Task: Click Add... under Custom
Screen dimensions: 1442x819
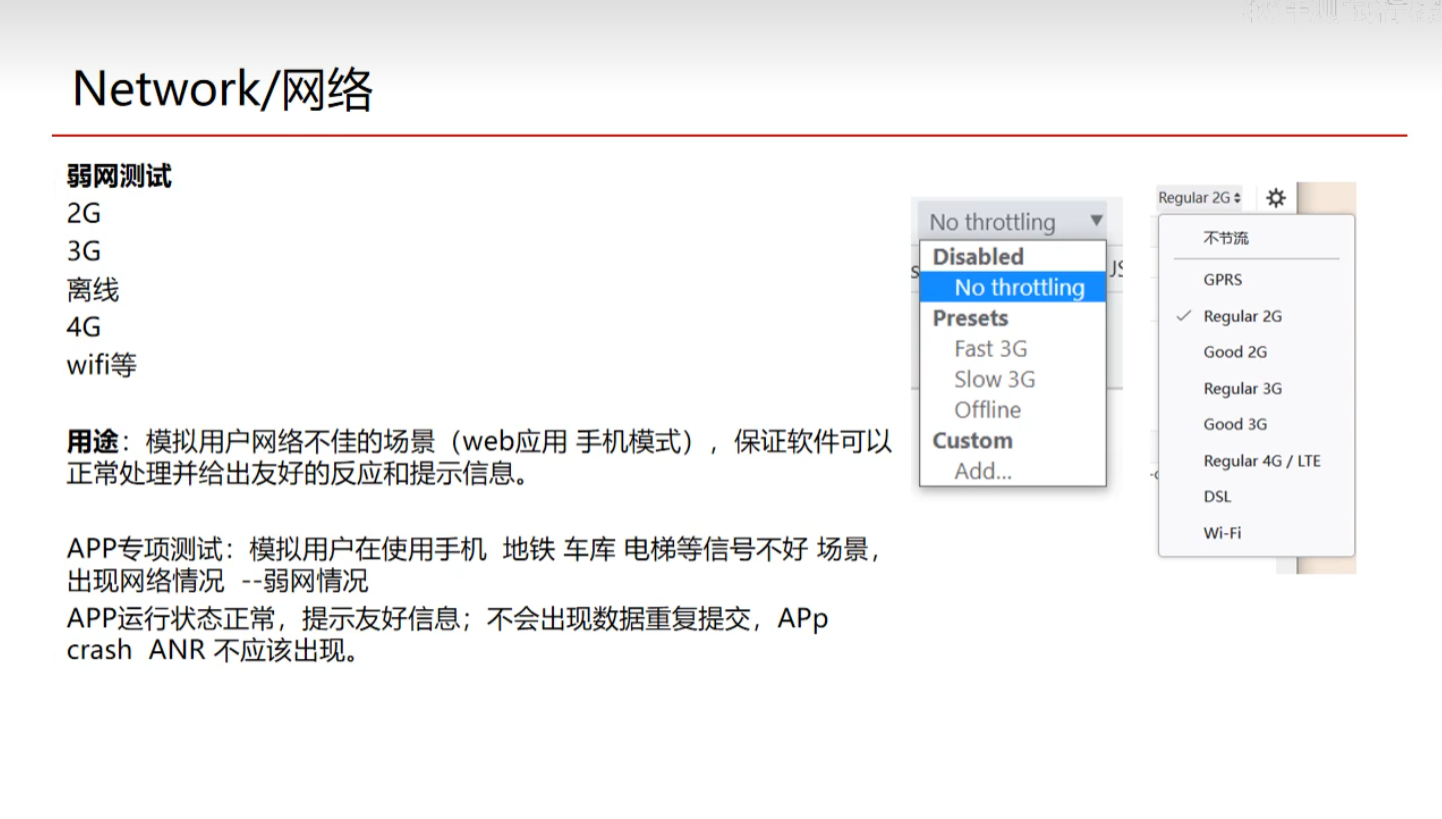Action: click(982, 471)
